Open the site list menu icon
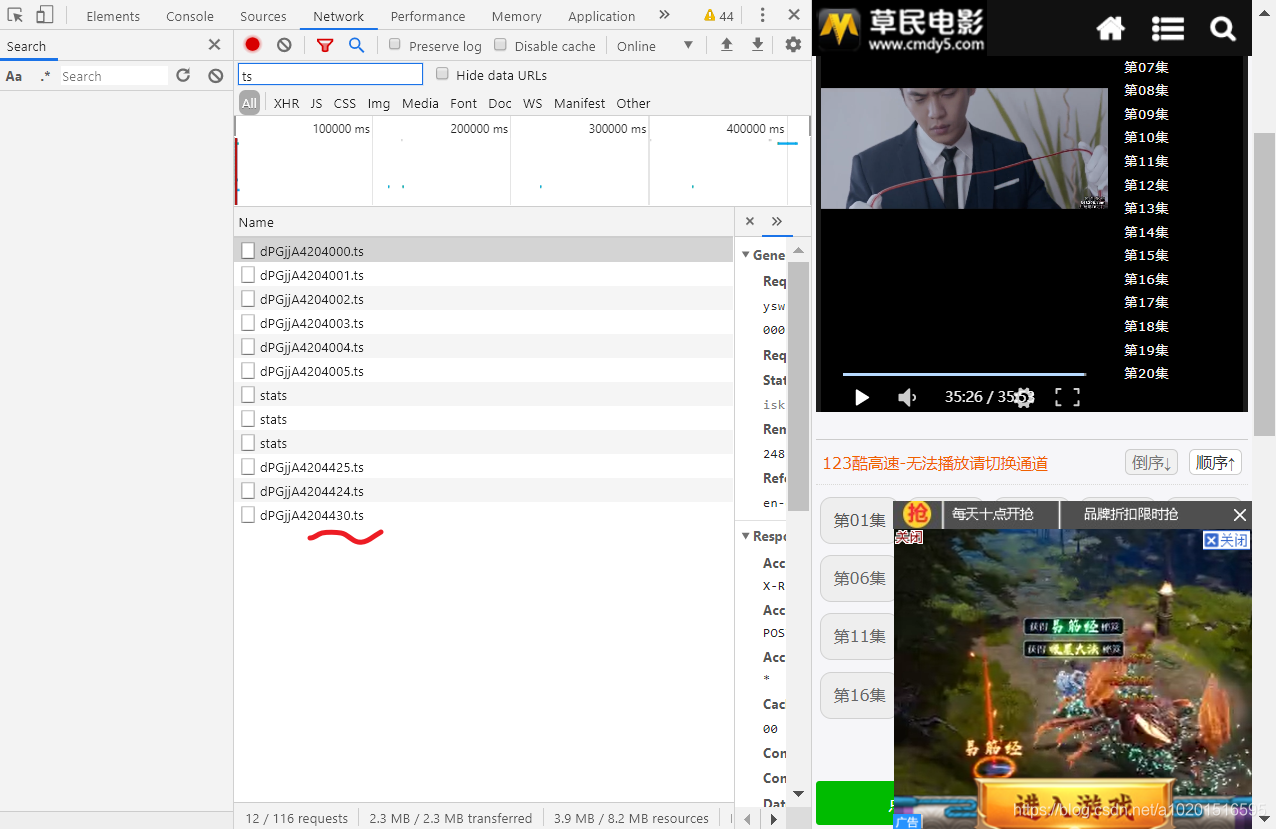The width and height of the screenshot is (1276, 829). (x=1167, y=29)
